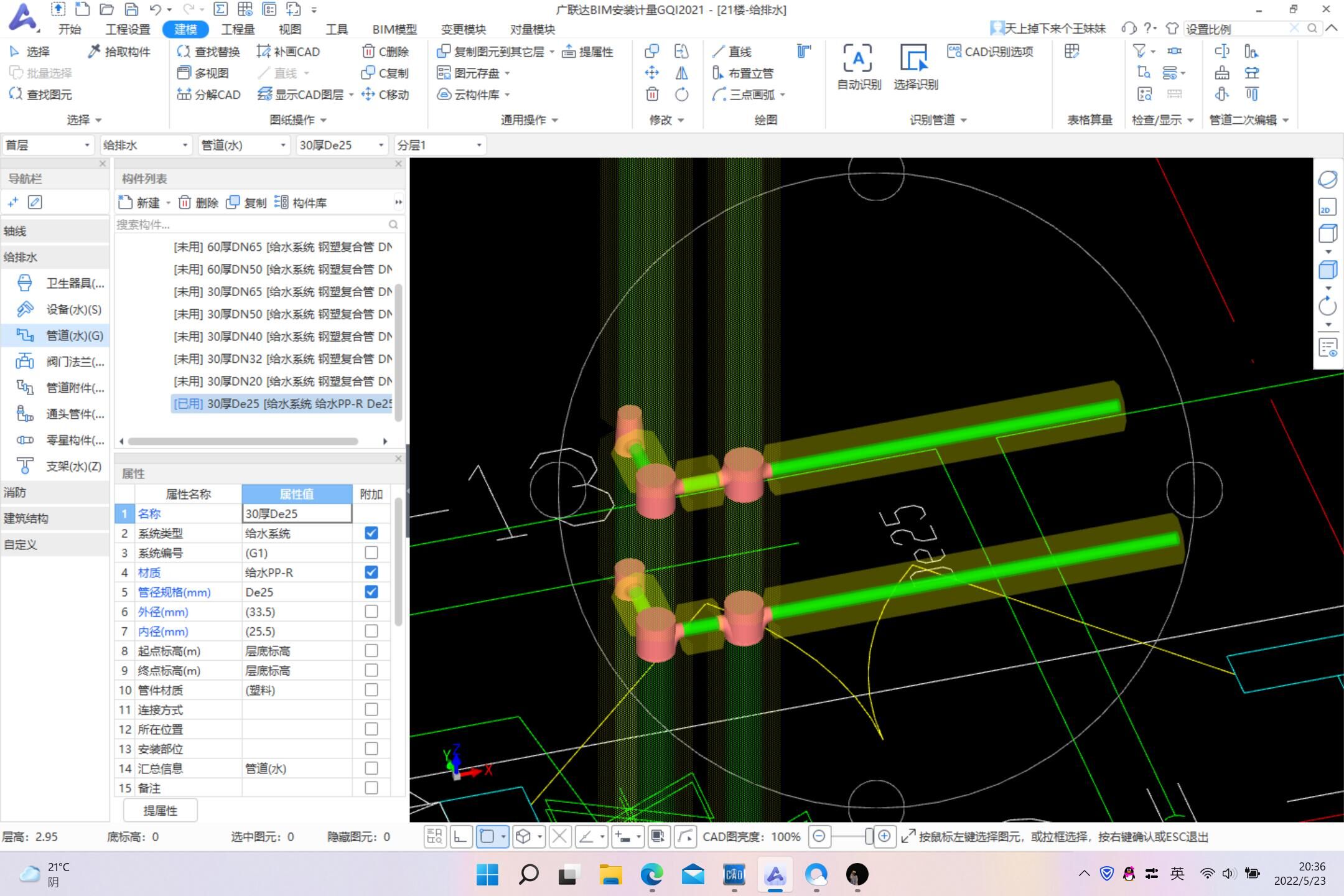The width and height of the screenshot is (1344, 896).
Task: Open the 视图 ribbon tab
Action: point(290,29)
